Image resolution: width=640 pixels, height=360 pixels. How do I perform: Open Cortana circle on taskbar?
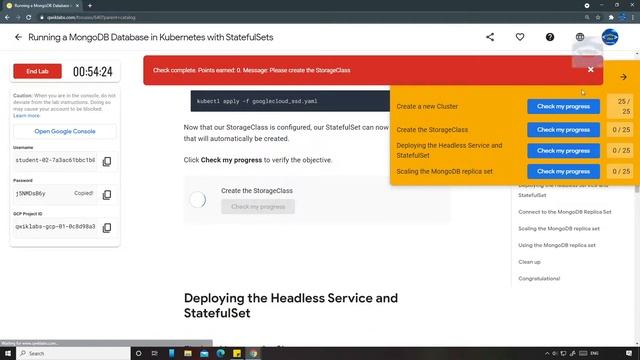(138, 353)
